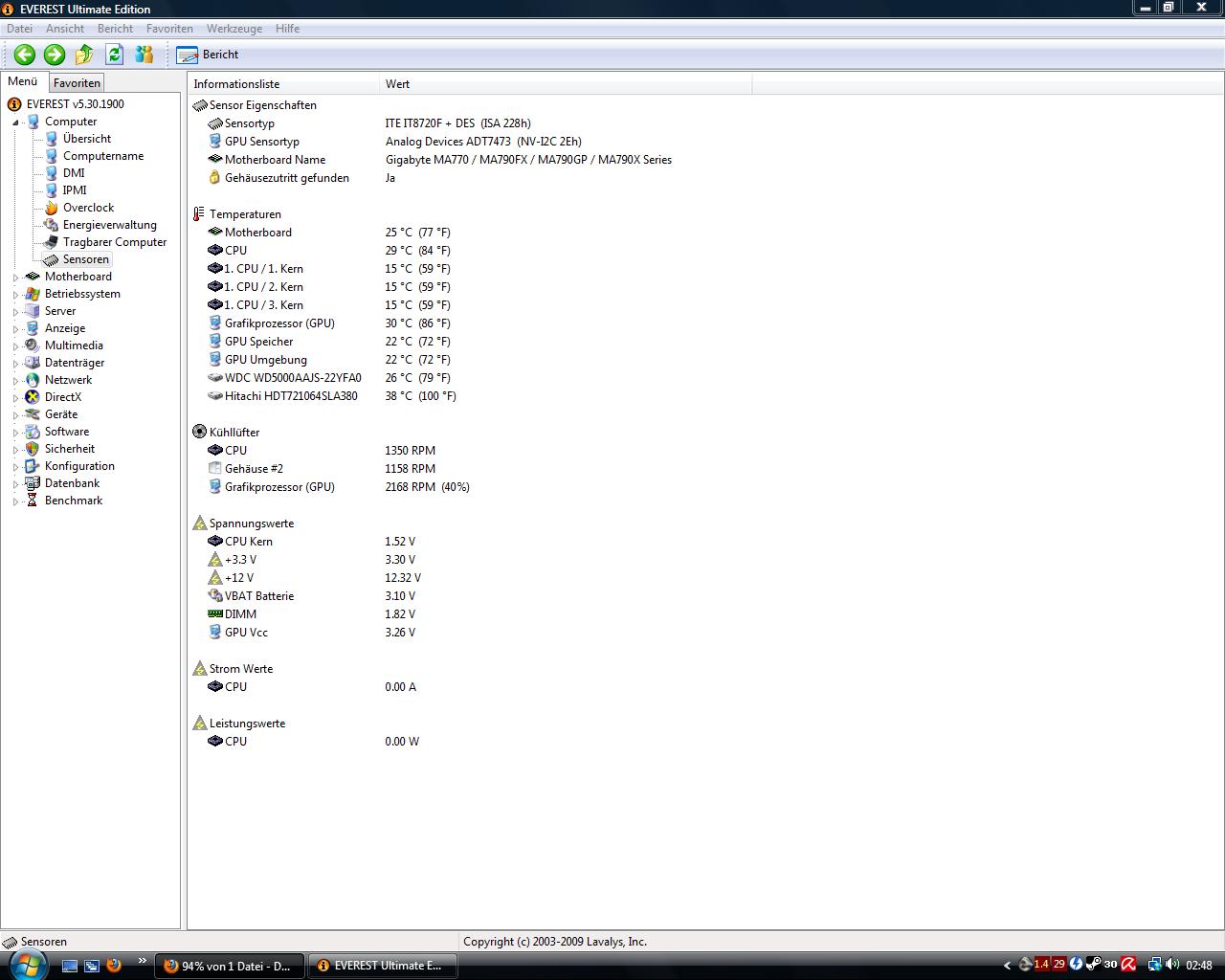
Task: Expand the Betriebssystem tree node
Action: click(15, 295)
